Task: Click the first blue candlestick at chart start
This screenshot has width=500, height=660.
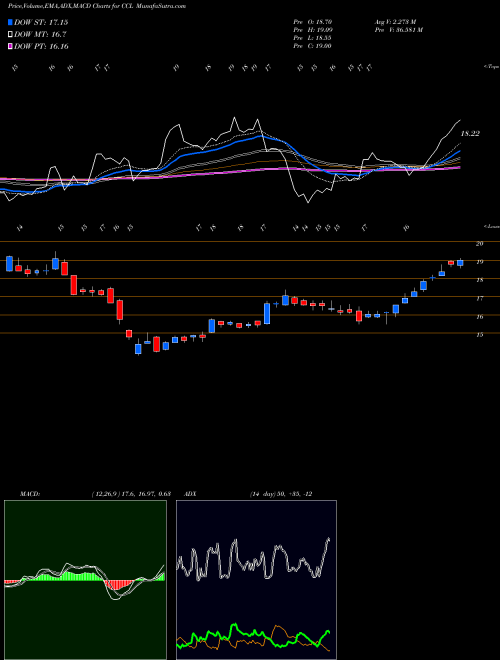Action: coord(9,263)
